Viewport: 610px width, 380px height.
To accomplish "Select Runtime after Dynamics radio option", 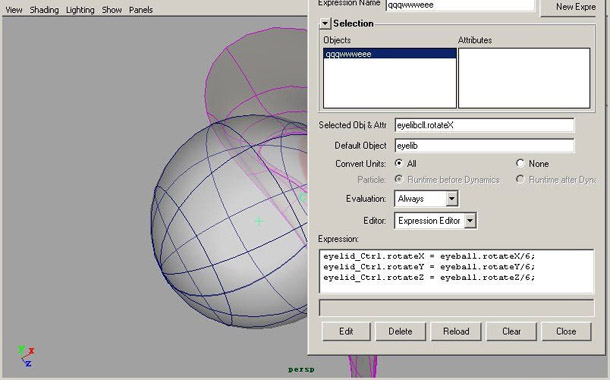I will pyautogui.click(x=520, y=179).
